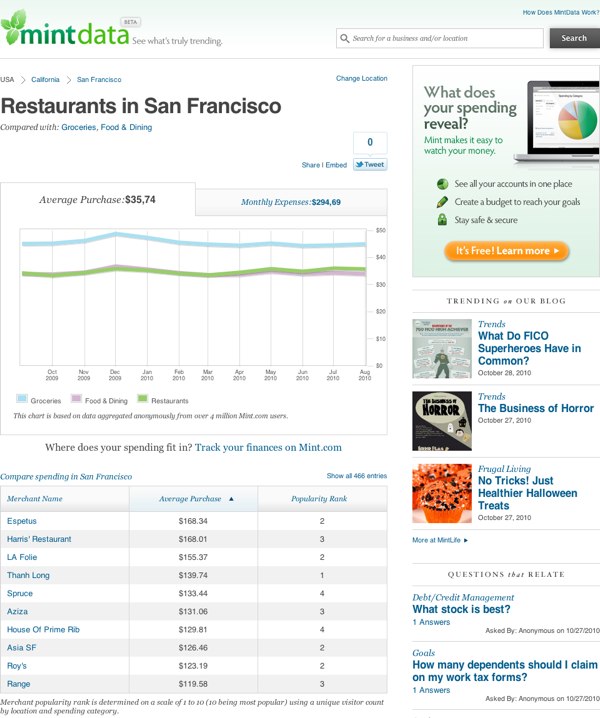Type in the business search field
Image resolution: width=600 pixels, height=718 pixels.
445,38
